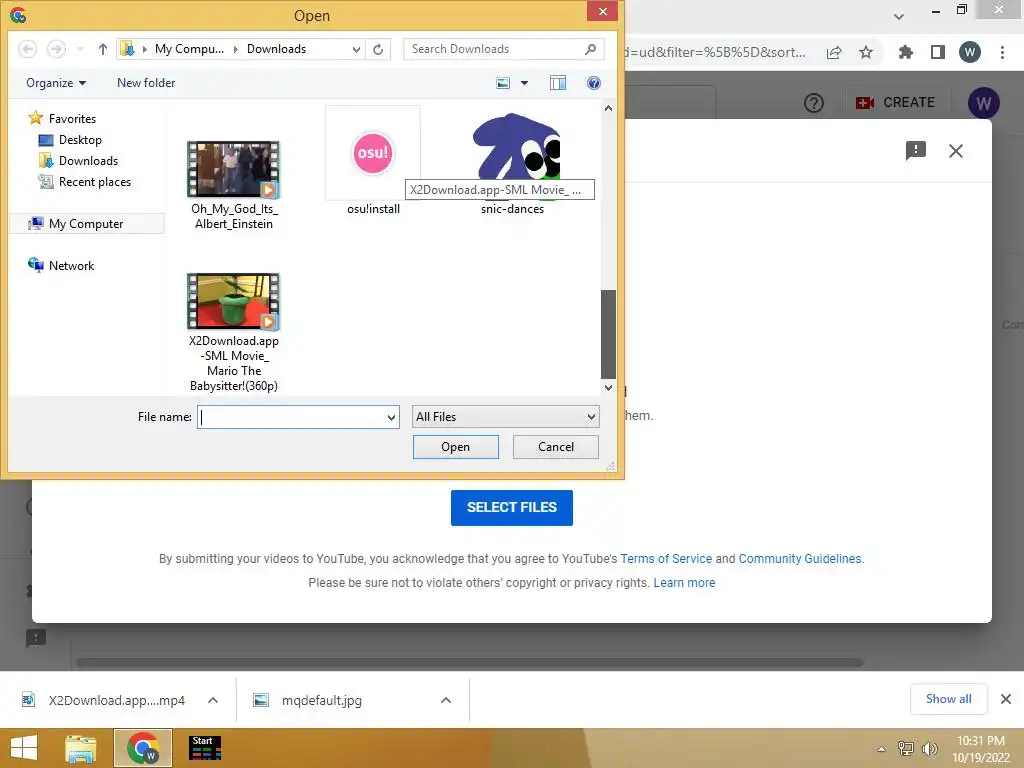The width and height of the screenshot is (1024, 768).
Task: Show all downloads
Action: tap(949, 699)
